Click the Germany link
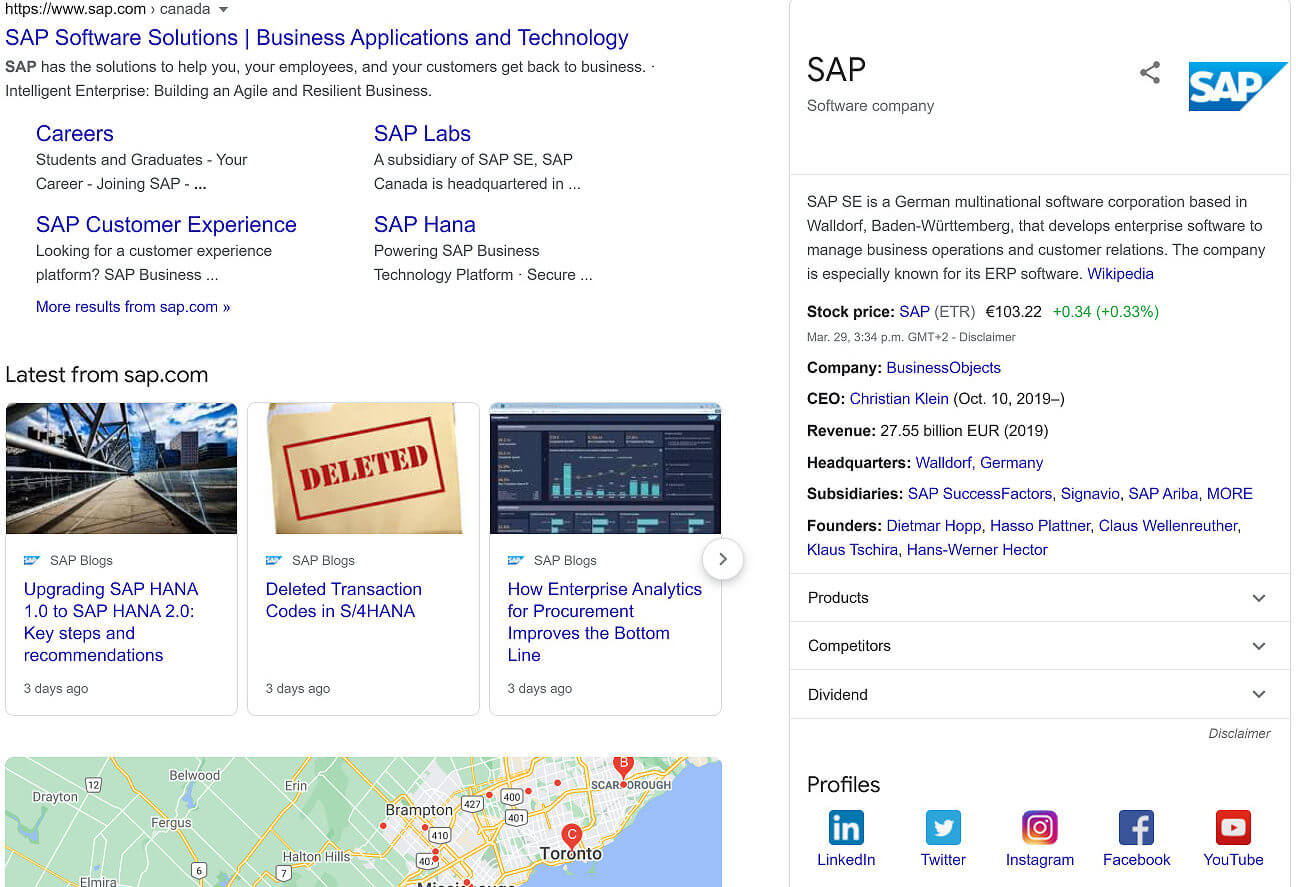The height and width of the screenshot is (887, 1296). (1011, 463)
